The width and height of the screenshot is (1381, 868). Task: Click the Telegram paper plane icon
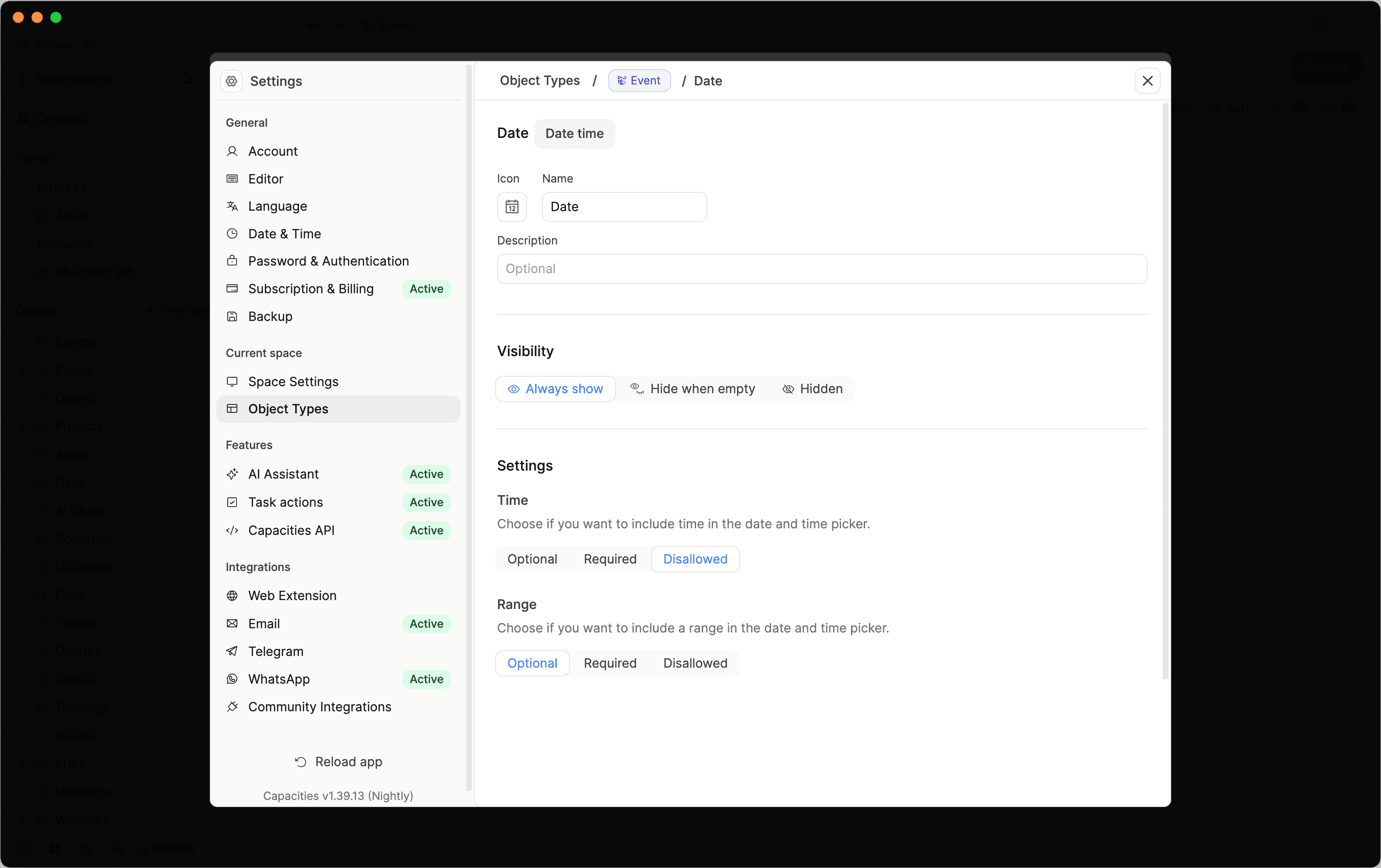[x=232, y=651]
